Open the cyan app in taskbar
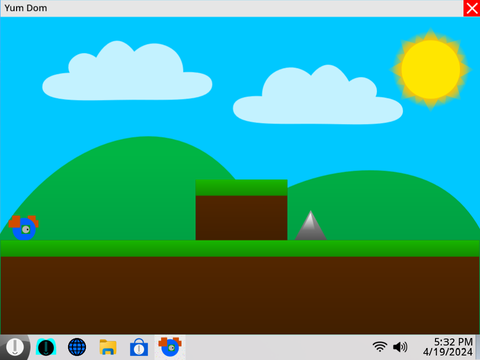Screen dimensions: 480x360 tap(46, 347)
